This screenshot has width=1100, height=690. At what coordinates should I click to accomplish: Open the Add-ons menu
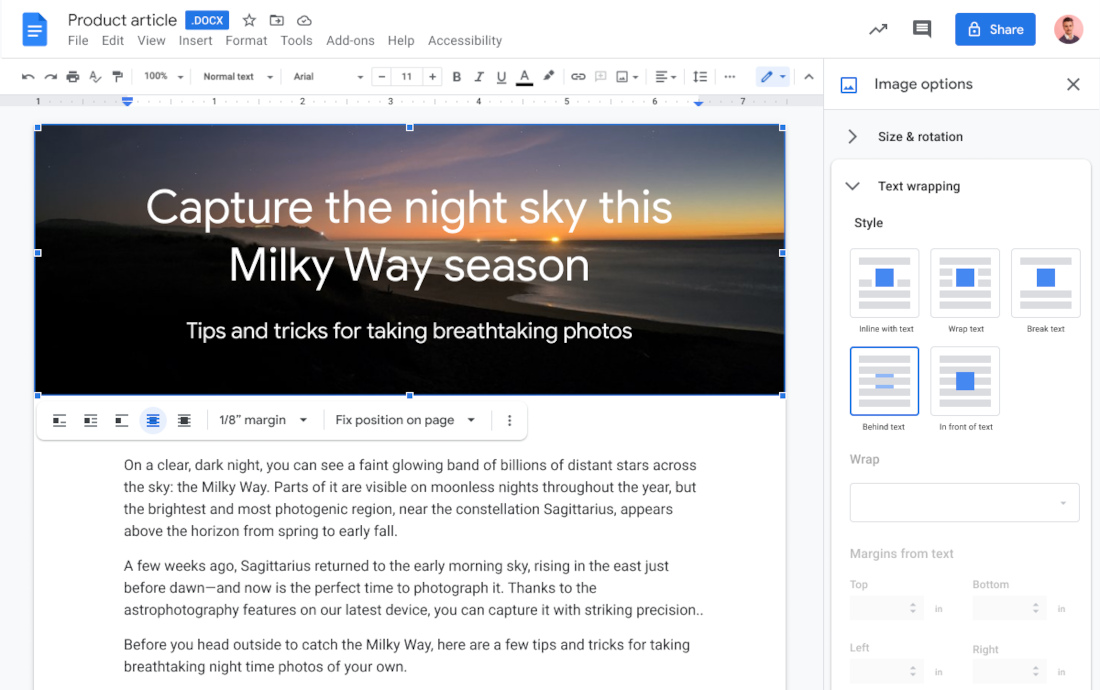click(x=350, y=41)
